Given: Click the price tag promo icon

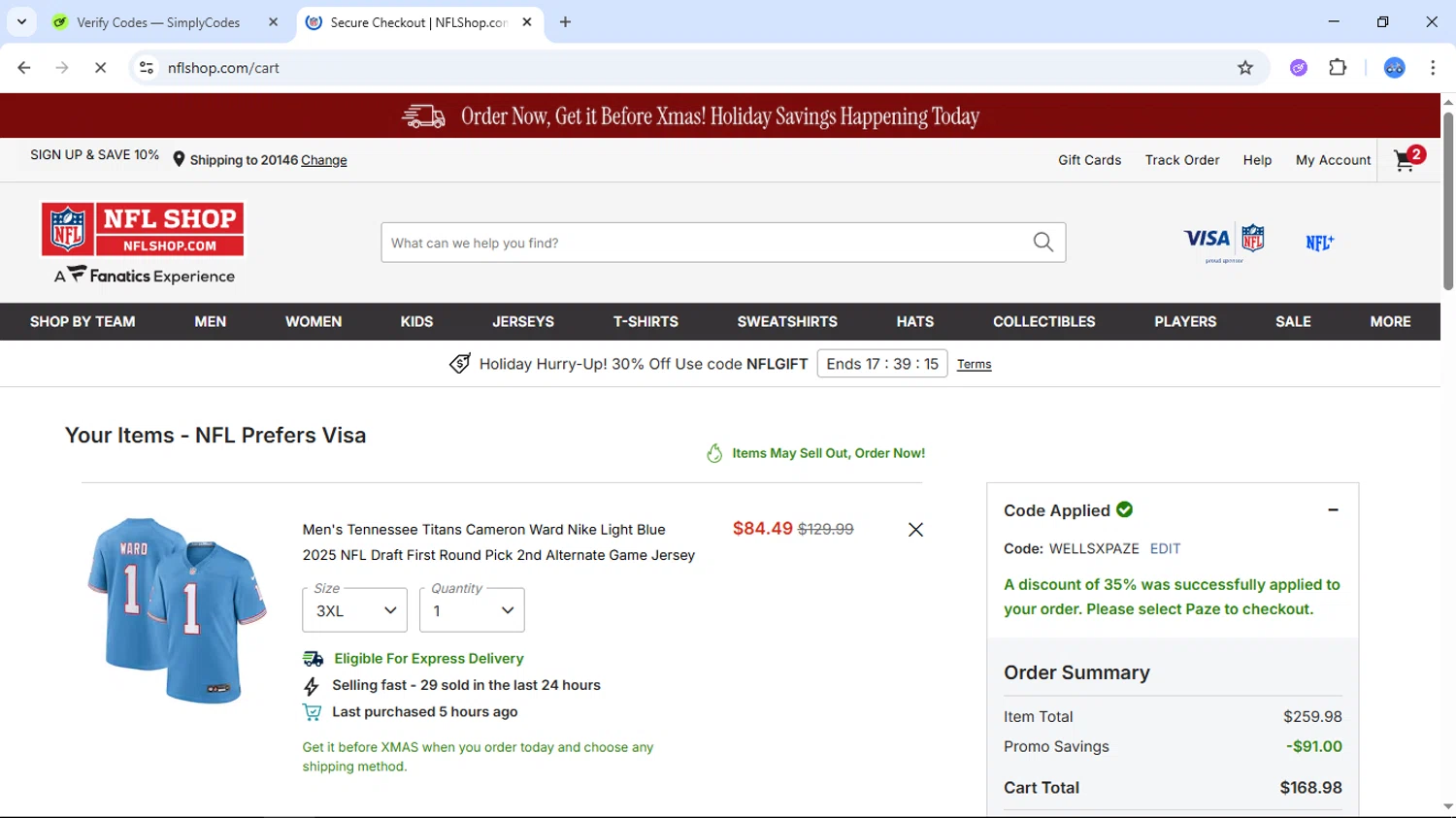Looking at the screenshot, I should 460,363.
